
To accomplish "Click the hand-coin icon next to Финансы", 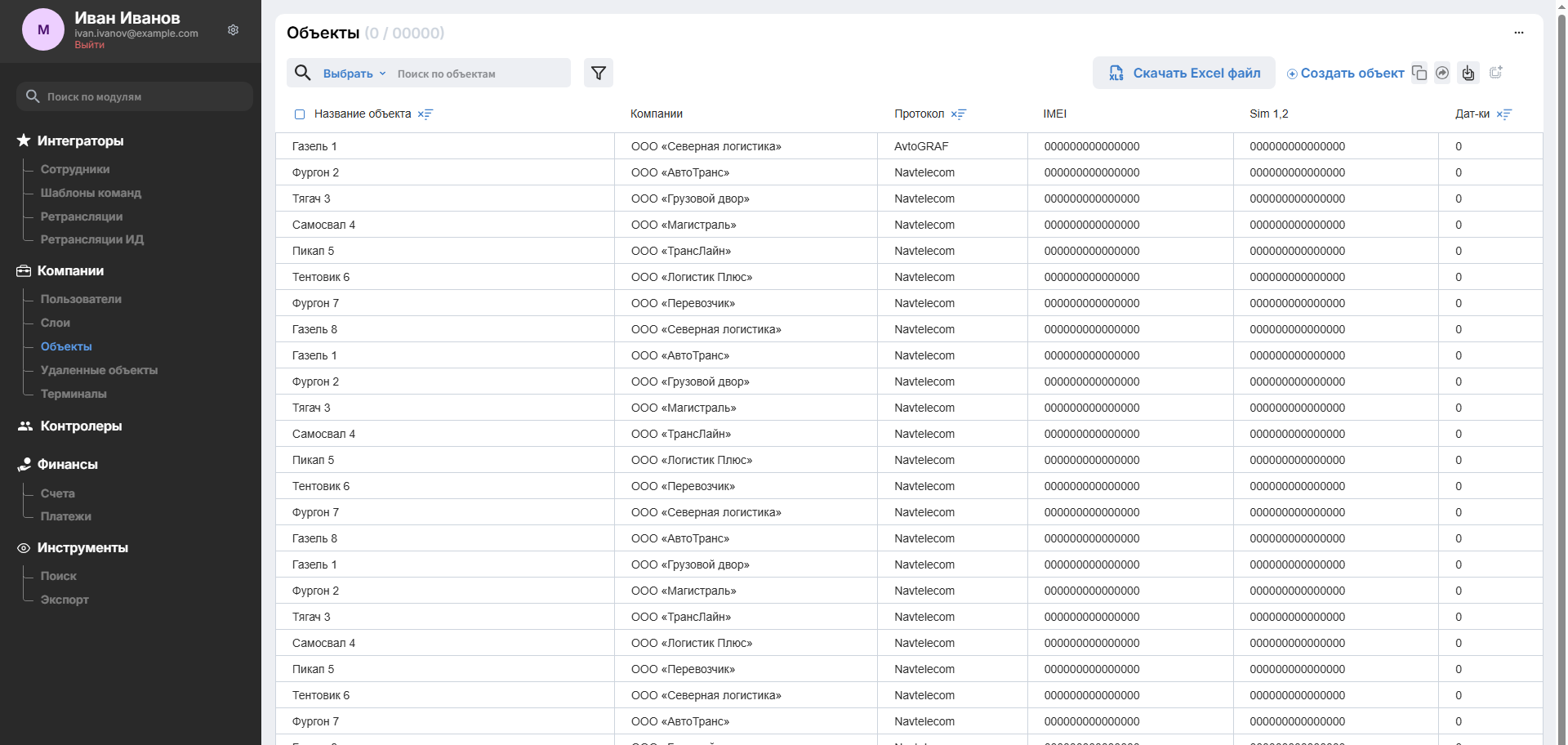I will [24, 464].
